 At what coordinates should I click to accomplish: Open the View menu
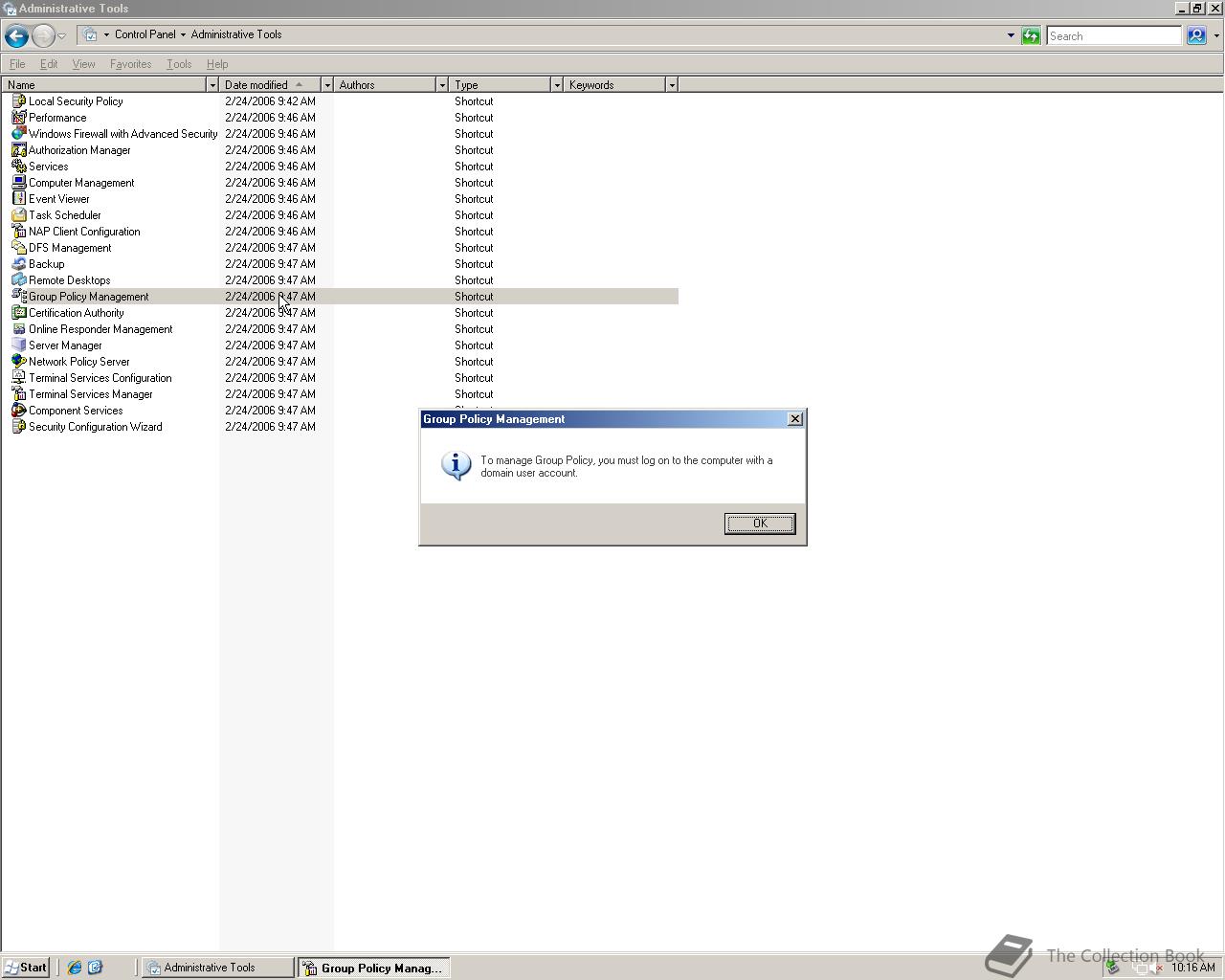[x=83, y=64]
